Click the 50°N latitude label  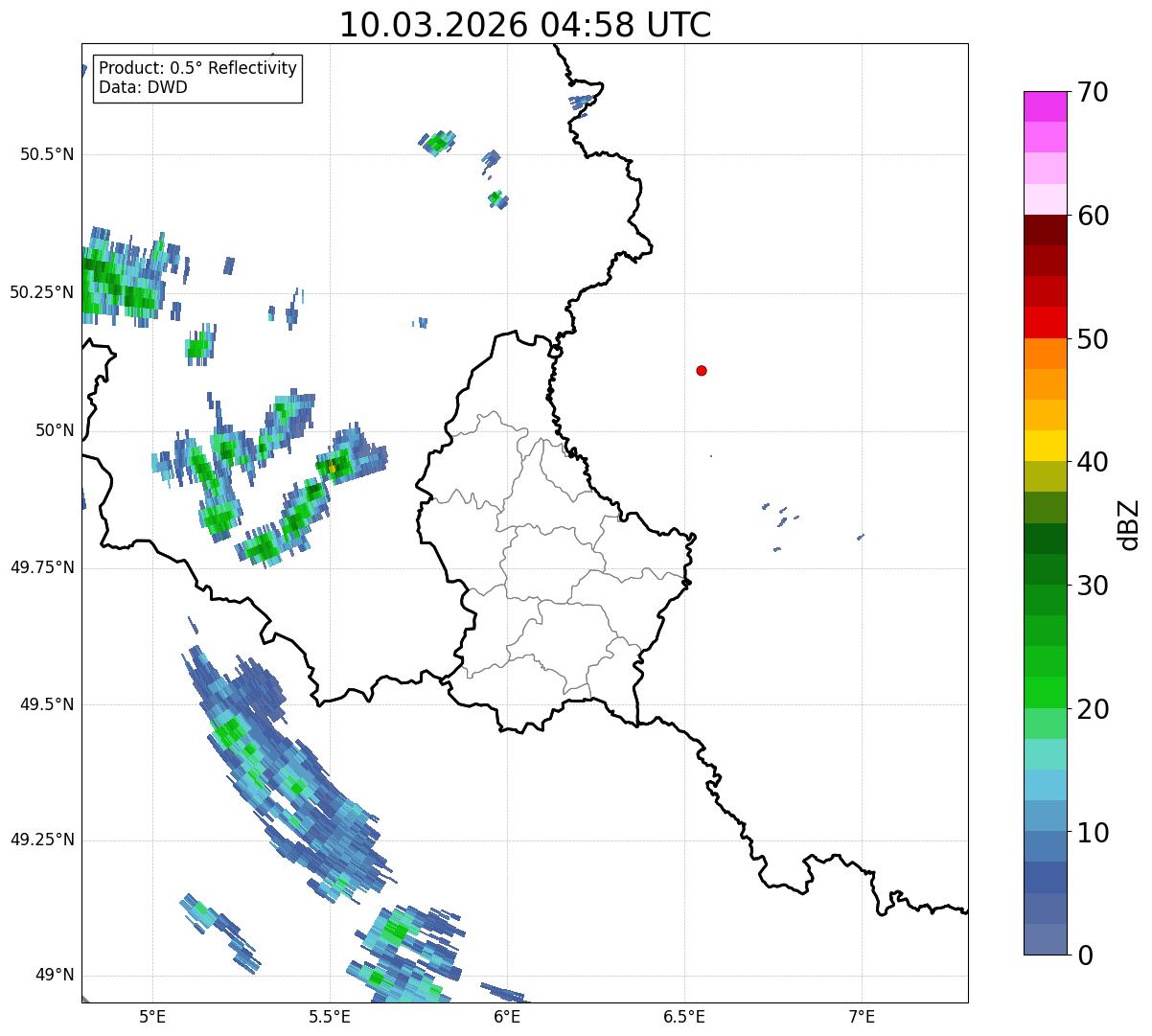[x=55, y=430]
